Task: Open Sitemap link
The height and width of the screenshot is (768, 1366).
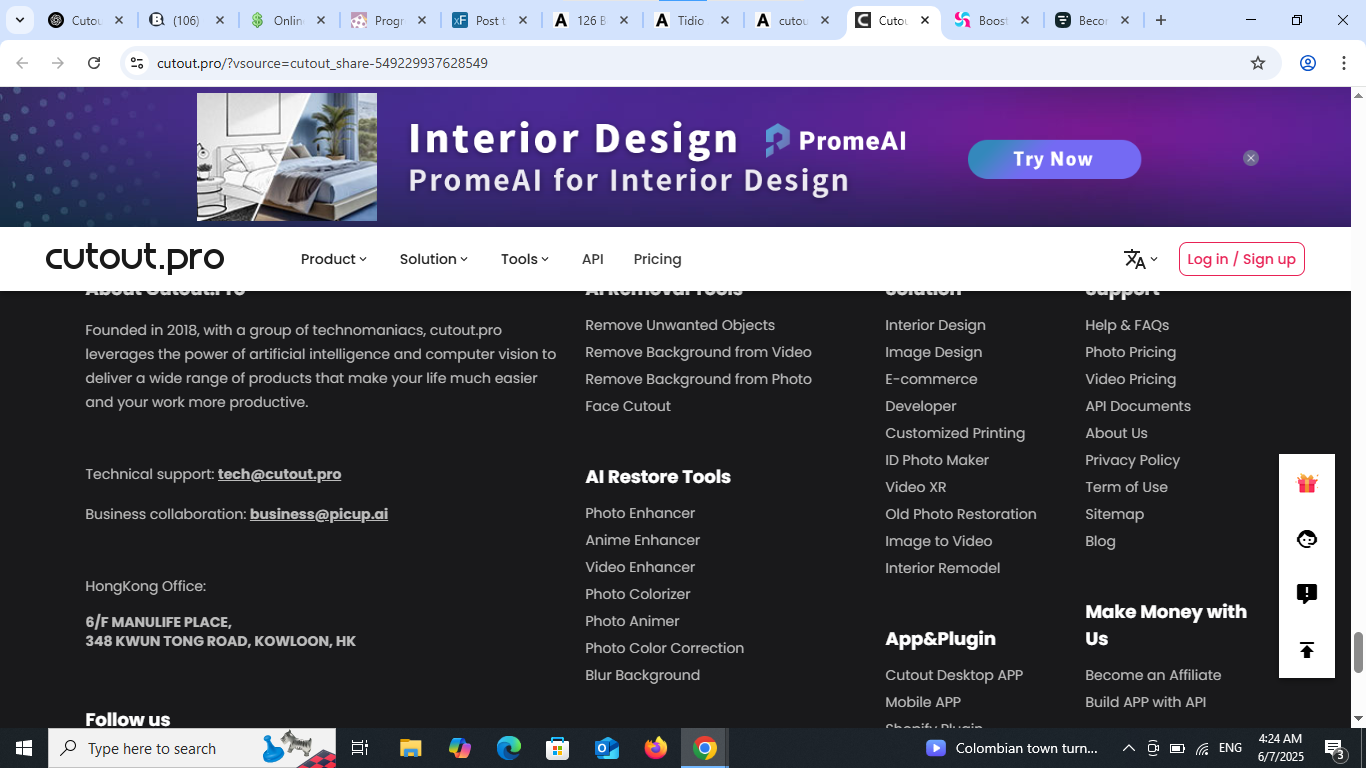Action: 1114,514
